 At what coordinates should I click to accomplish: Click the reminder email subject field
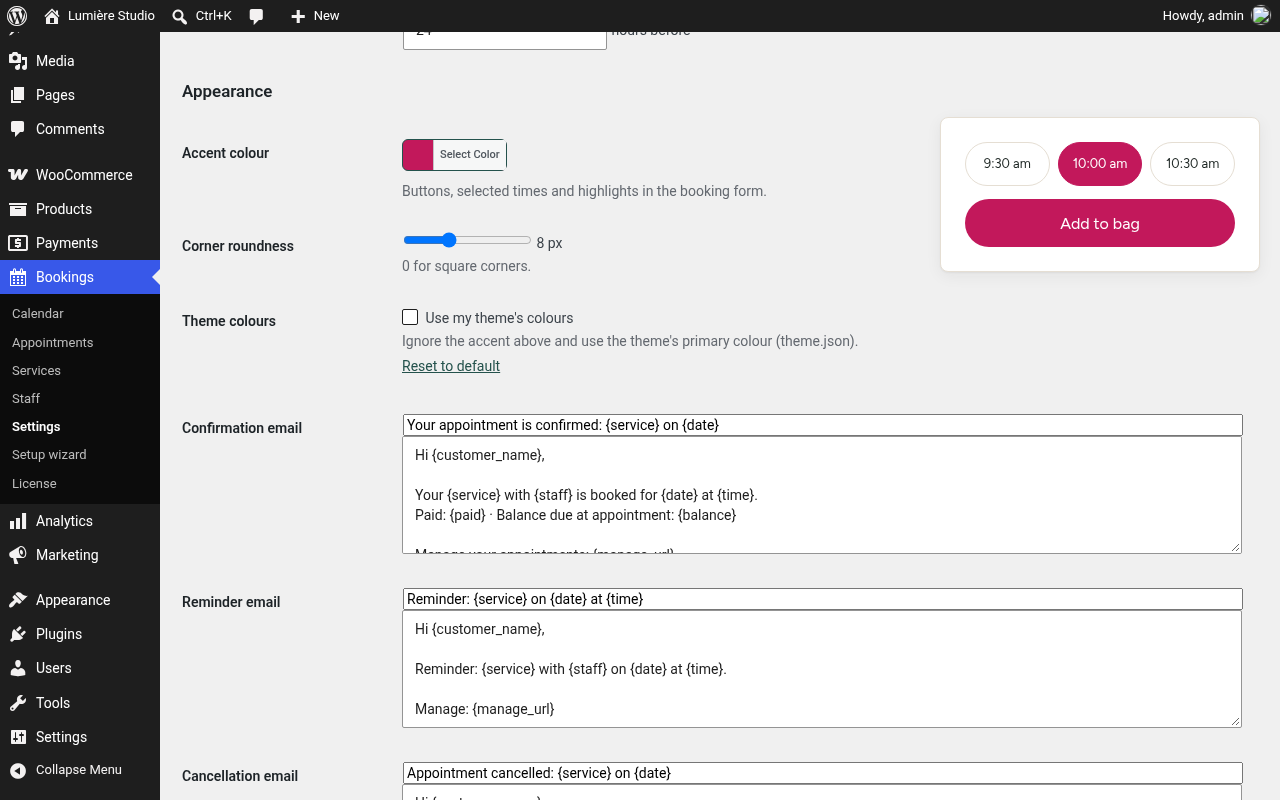[x=822, y=599]
